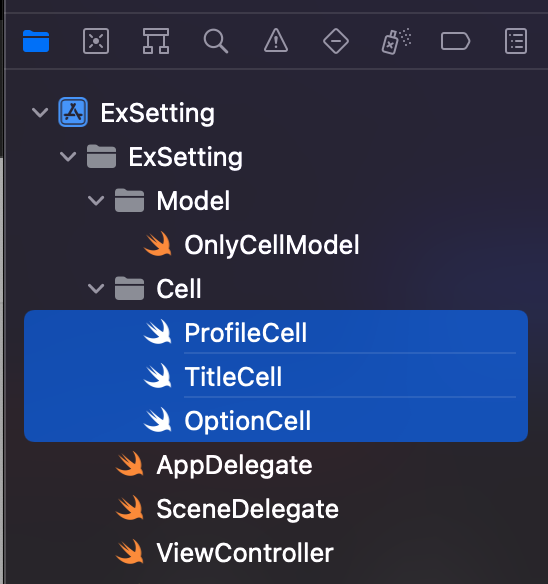Click the ExSetting project app icon
The width and height of the screenshot is (548, 584).
(x=73, y=112)
